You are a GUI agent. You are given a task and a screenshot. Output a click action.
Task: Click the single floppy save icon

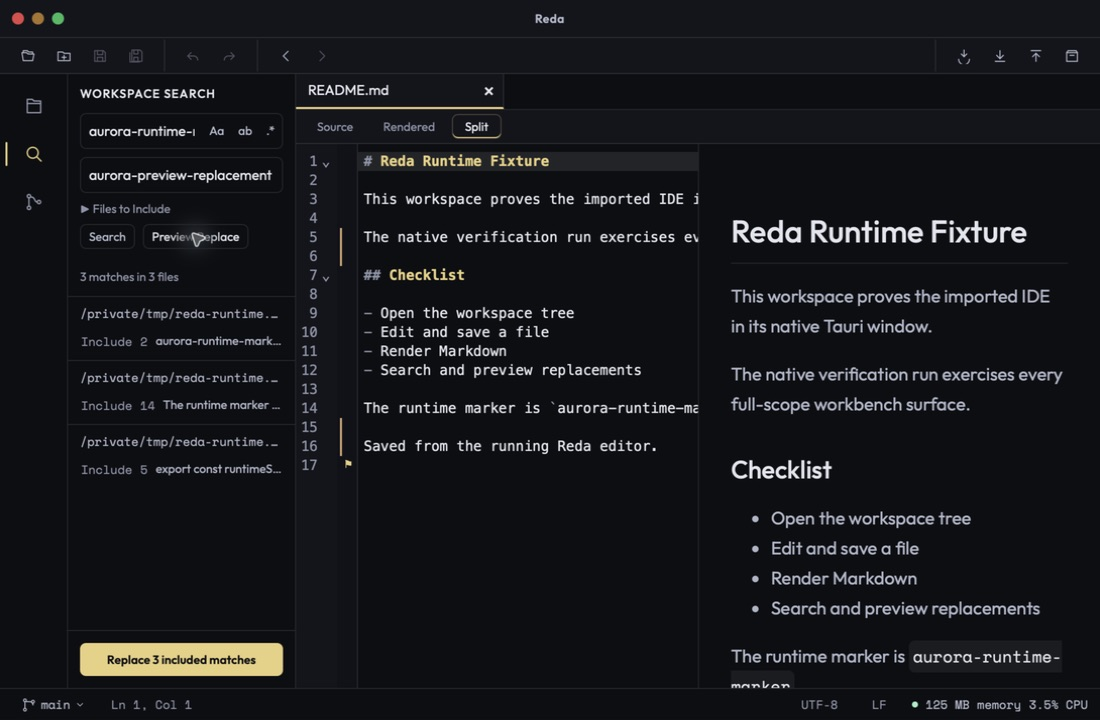tap(100, 56)
